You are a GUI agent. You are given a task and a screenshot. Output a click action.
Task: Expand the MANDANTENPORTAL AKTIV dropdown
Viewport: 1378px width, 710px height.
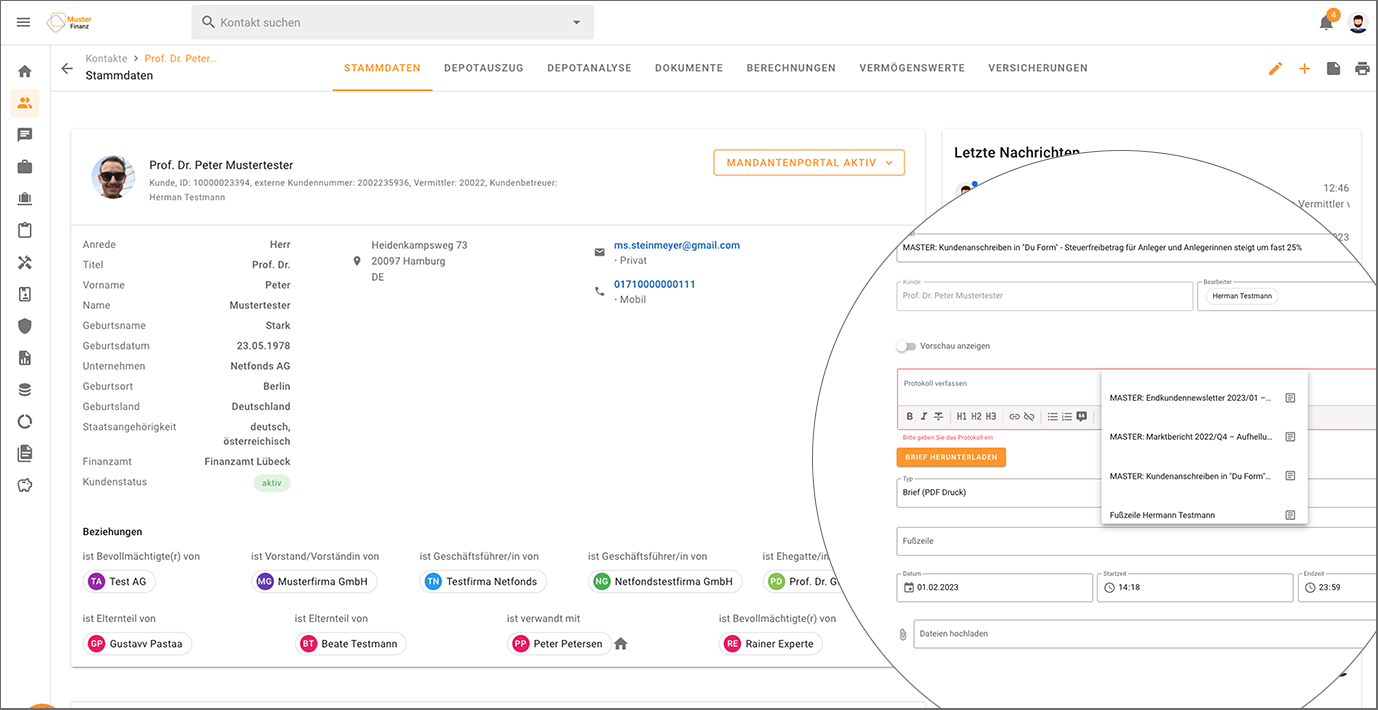(x=808, y=161)
